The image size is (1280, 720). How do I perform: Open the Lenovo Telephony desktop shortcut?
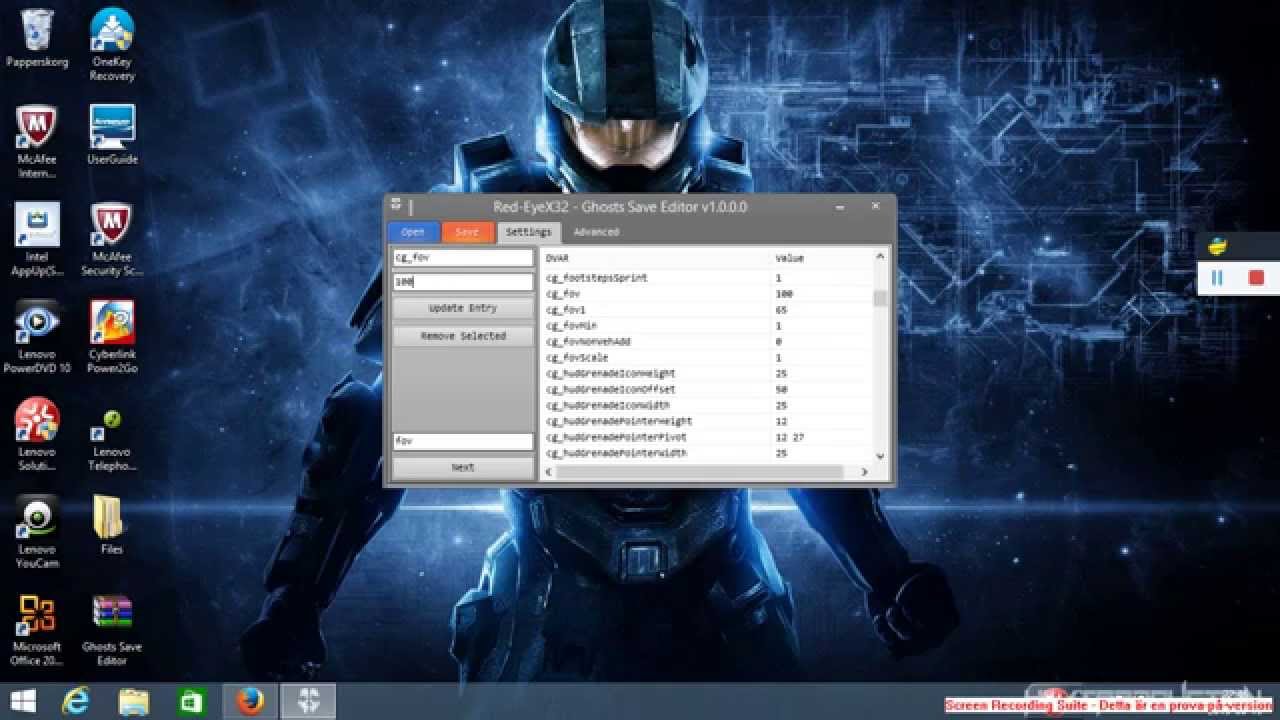pos(112,440)
